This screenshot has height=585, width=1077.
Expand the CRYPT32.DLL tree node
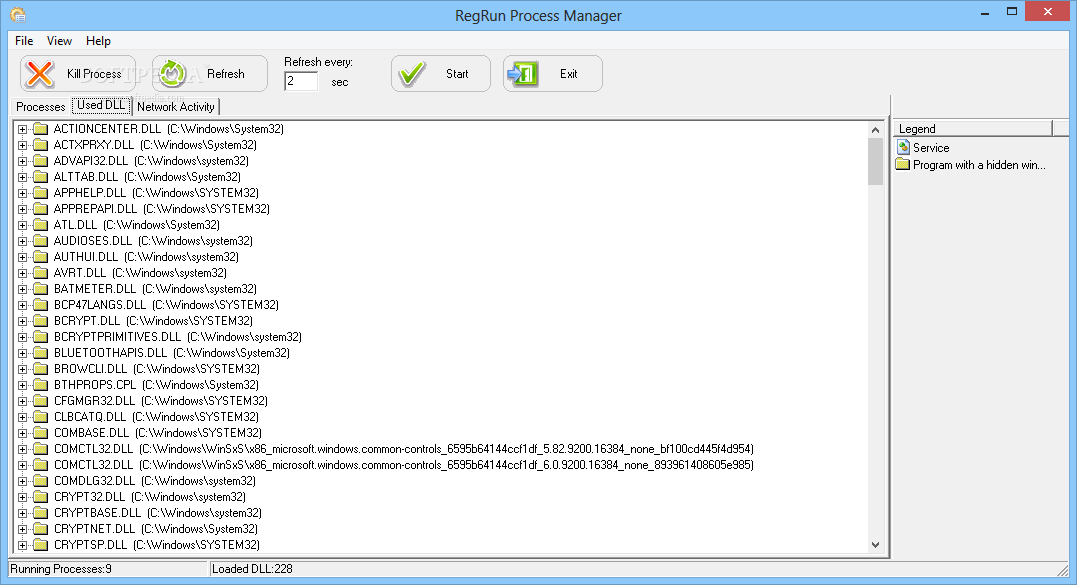pos(23,497)
